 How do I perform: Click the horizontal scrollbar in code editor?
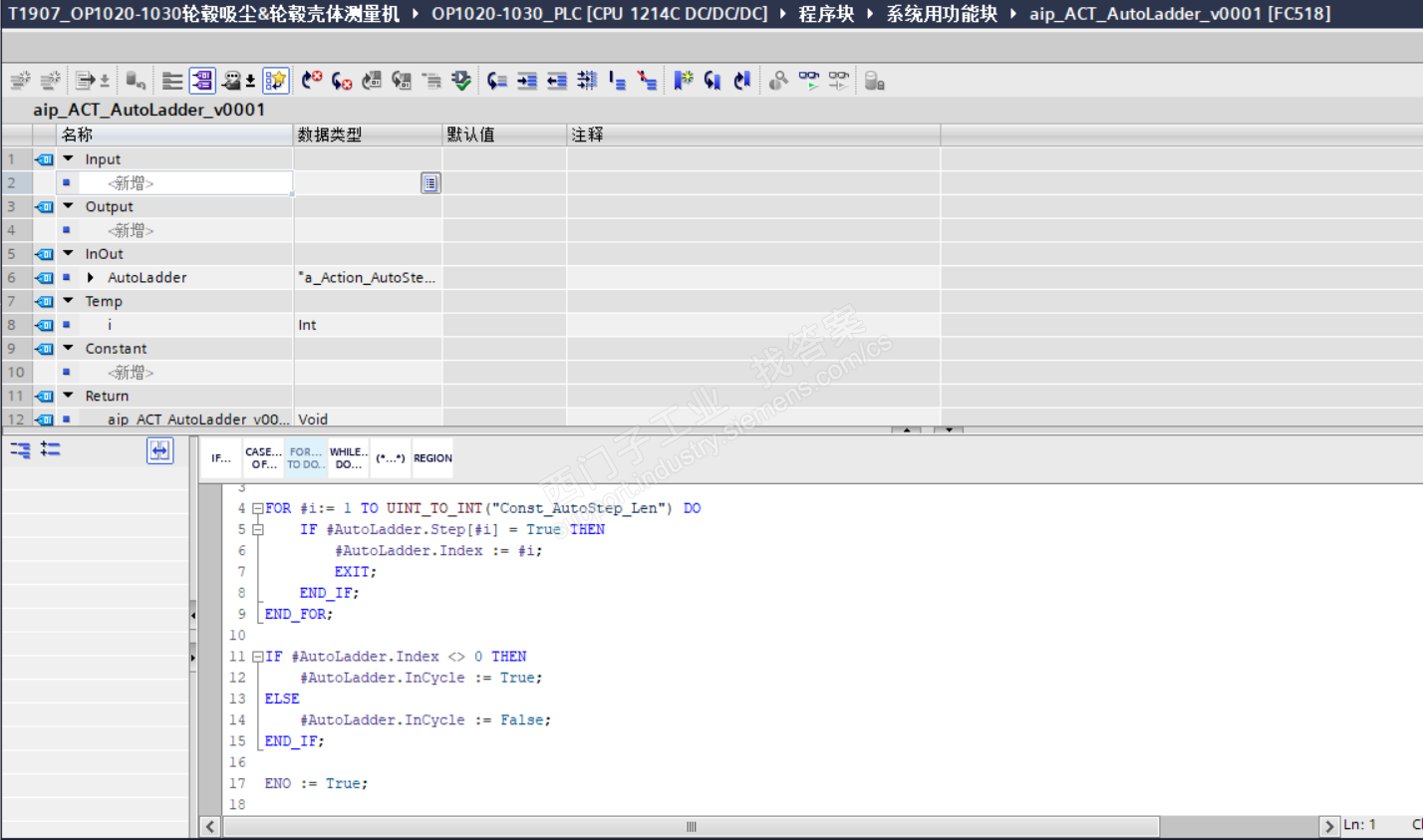coord(691,827)
